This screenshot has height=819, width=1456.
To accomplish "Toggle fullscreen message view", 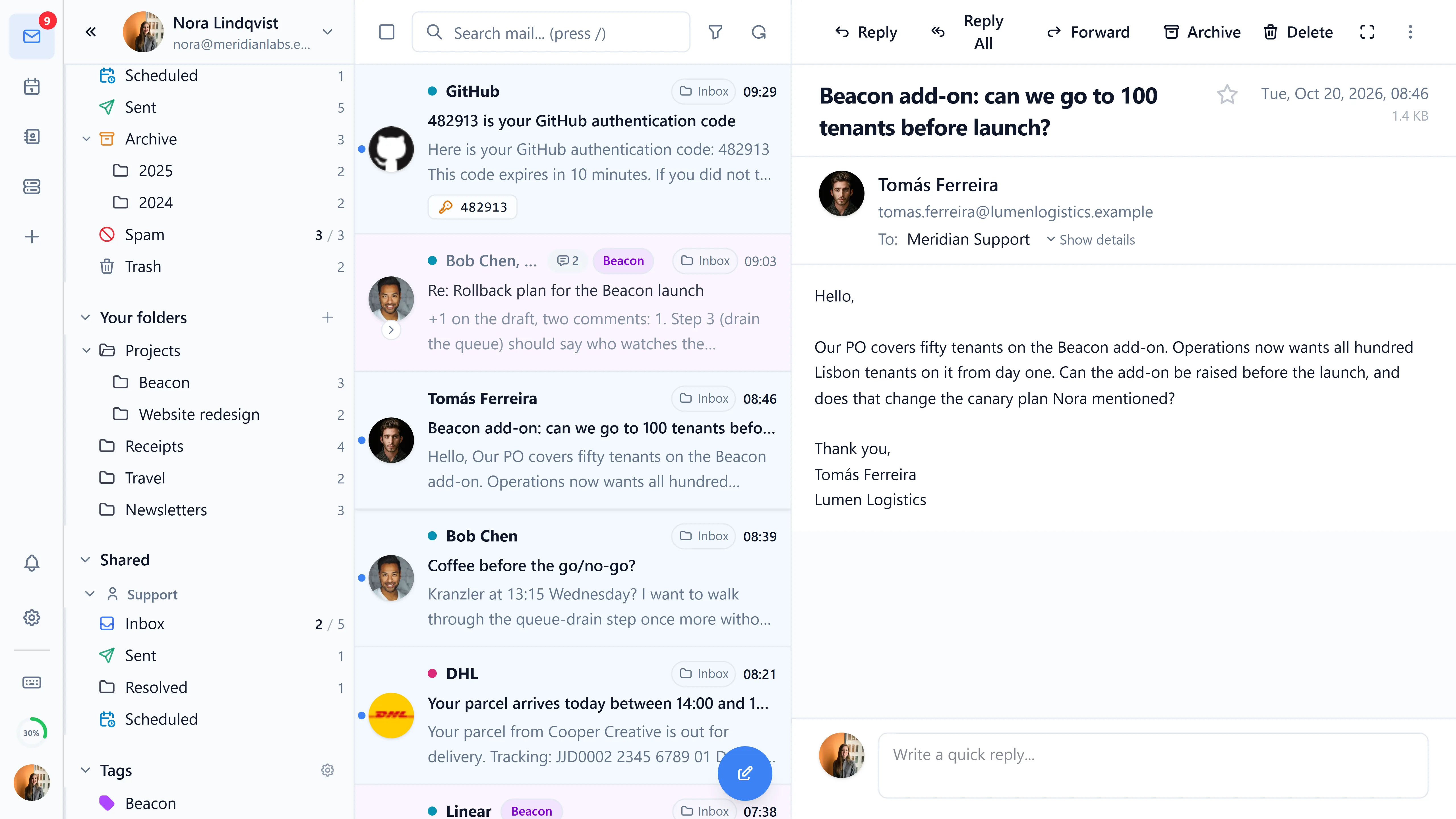I will tap(1367, 32).
